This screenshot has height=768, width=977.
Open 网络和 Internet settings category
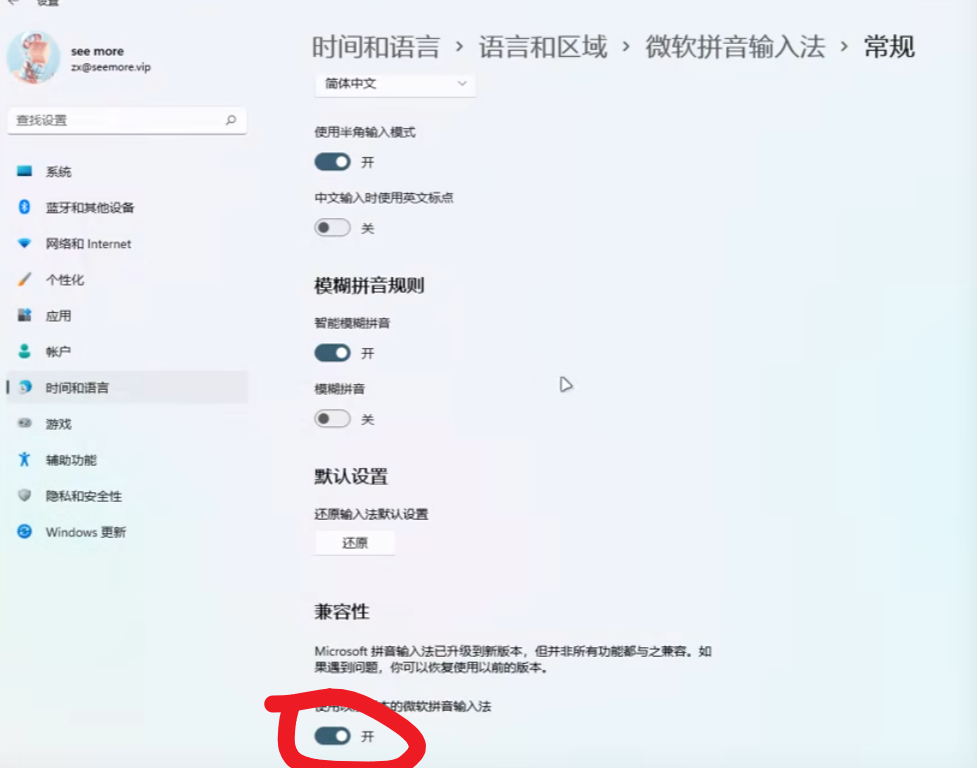[x=127, y=244]
